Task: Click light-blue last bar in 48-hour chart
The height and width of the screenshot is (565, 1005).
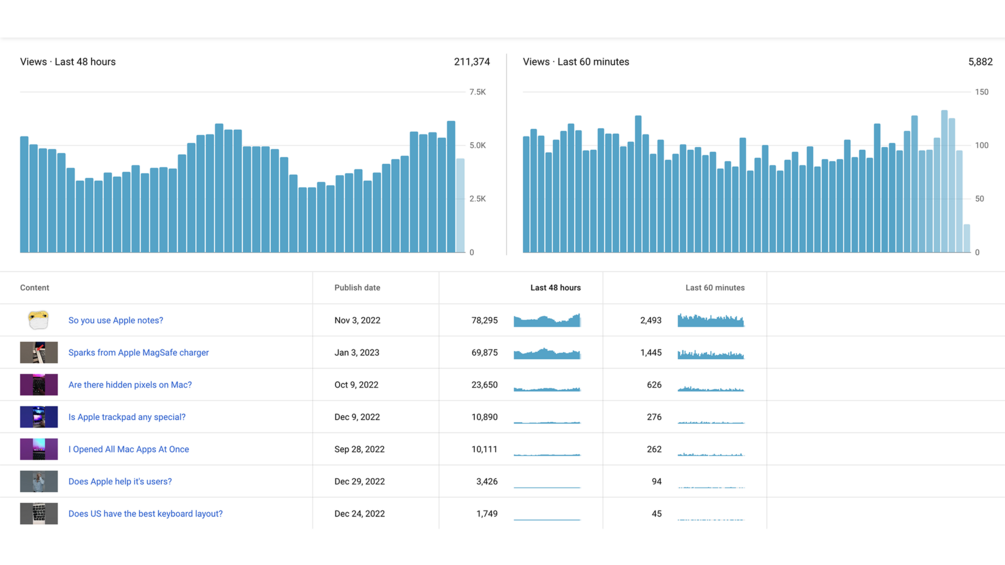Action: pyautogui.click(x=460, y=206)
